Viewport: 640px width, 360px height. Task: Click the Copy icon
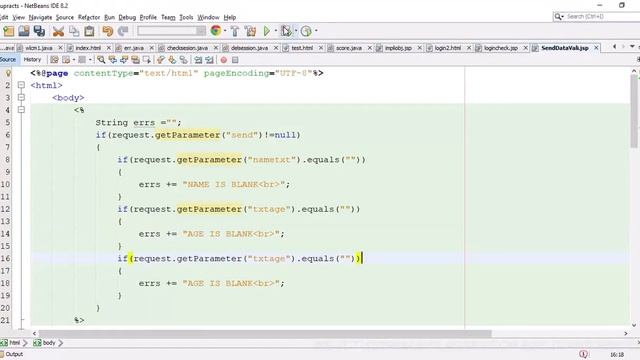click(x=74, y=31)
